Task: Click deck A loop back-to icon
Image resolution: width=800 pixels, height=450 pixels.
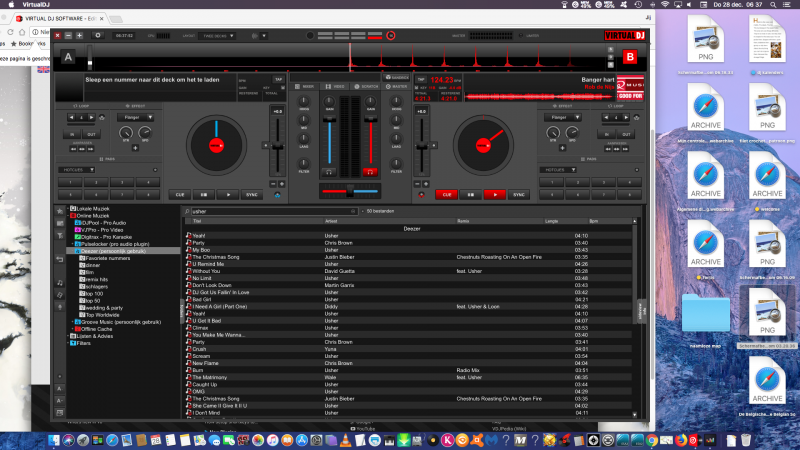Action: (x=102, y=118)
